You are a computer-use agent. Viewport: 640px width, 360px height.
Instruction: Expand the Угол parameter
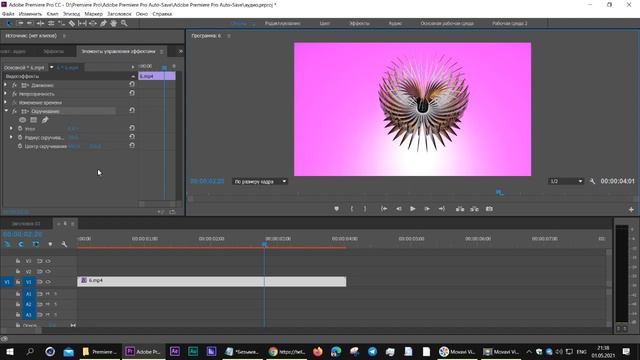tap(11, 128)
